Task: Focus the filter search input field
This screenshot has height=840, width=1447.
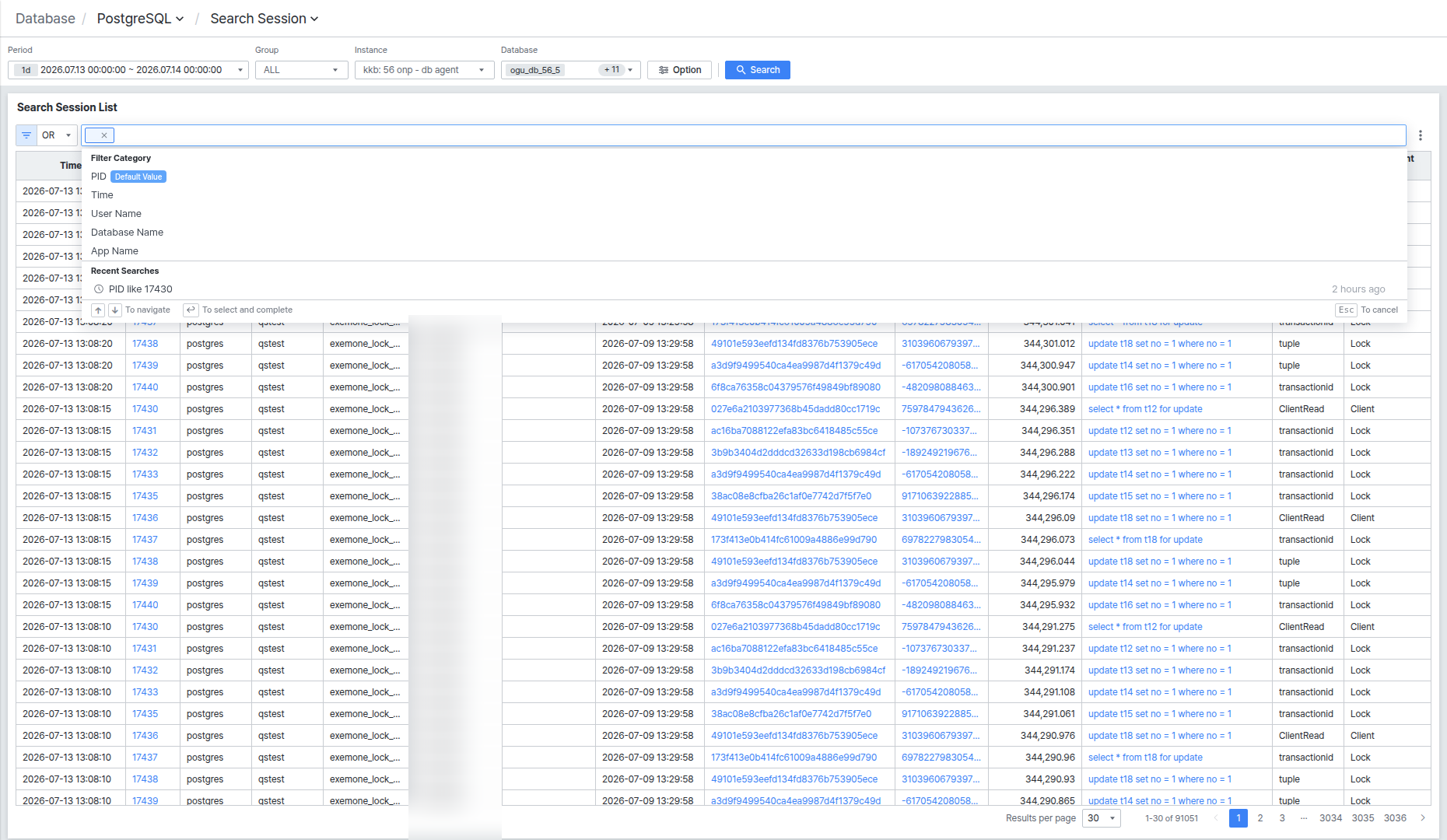Action: coord(759,135)
